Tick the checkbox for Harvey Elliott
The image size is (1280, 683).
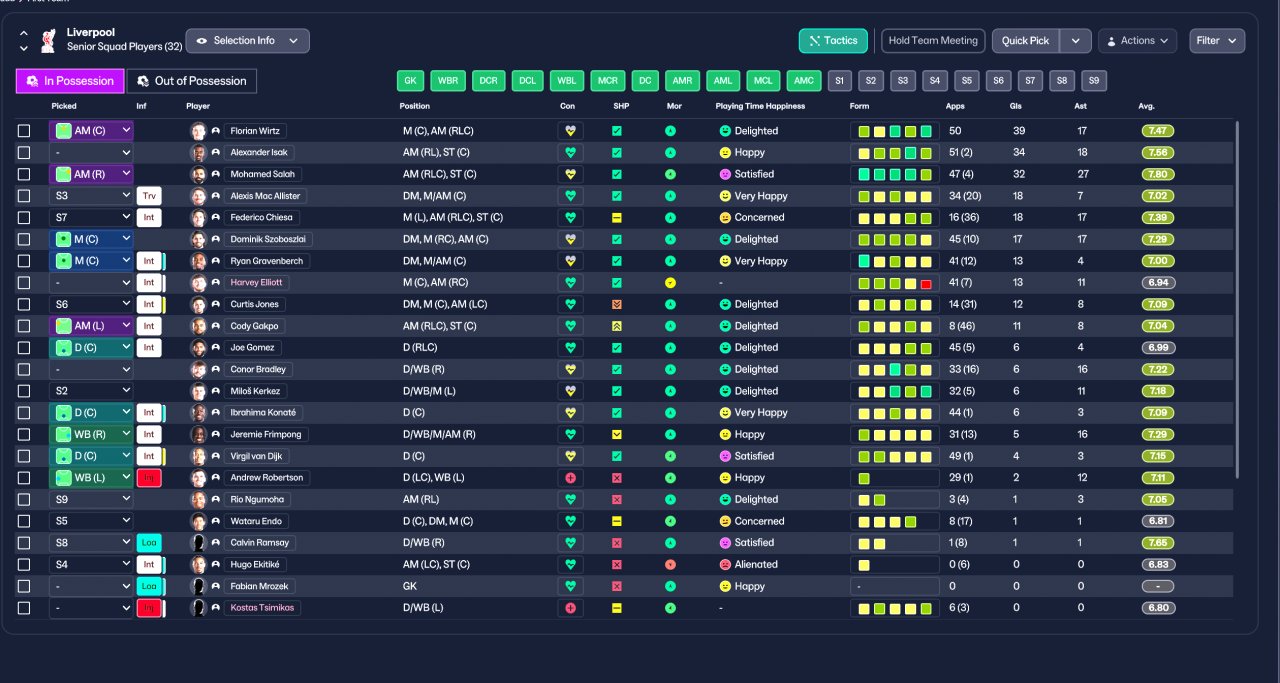point(24,283)
